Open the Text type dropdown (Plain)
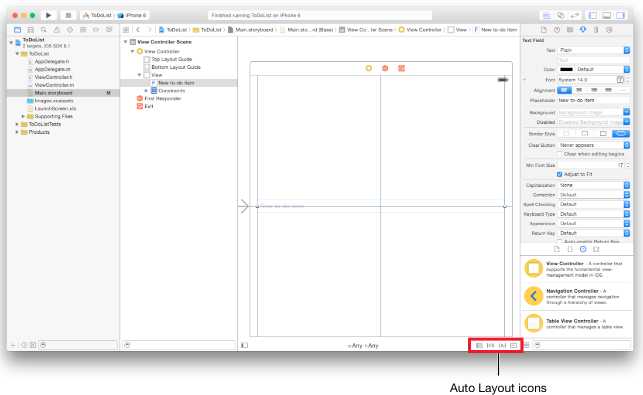This screenshot has height=395, width=643. (594, 50)
